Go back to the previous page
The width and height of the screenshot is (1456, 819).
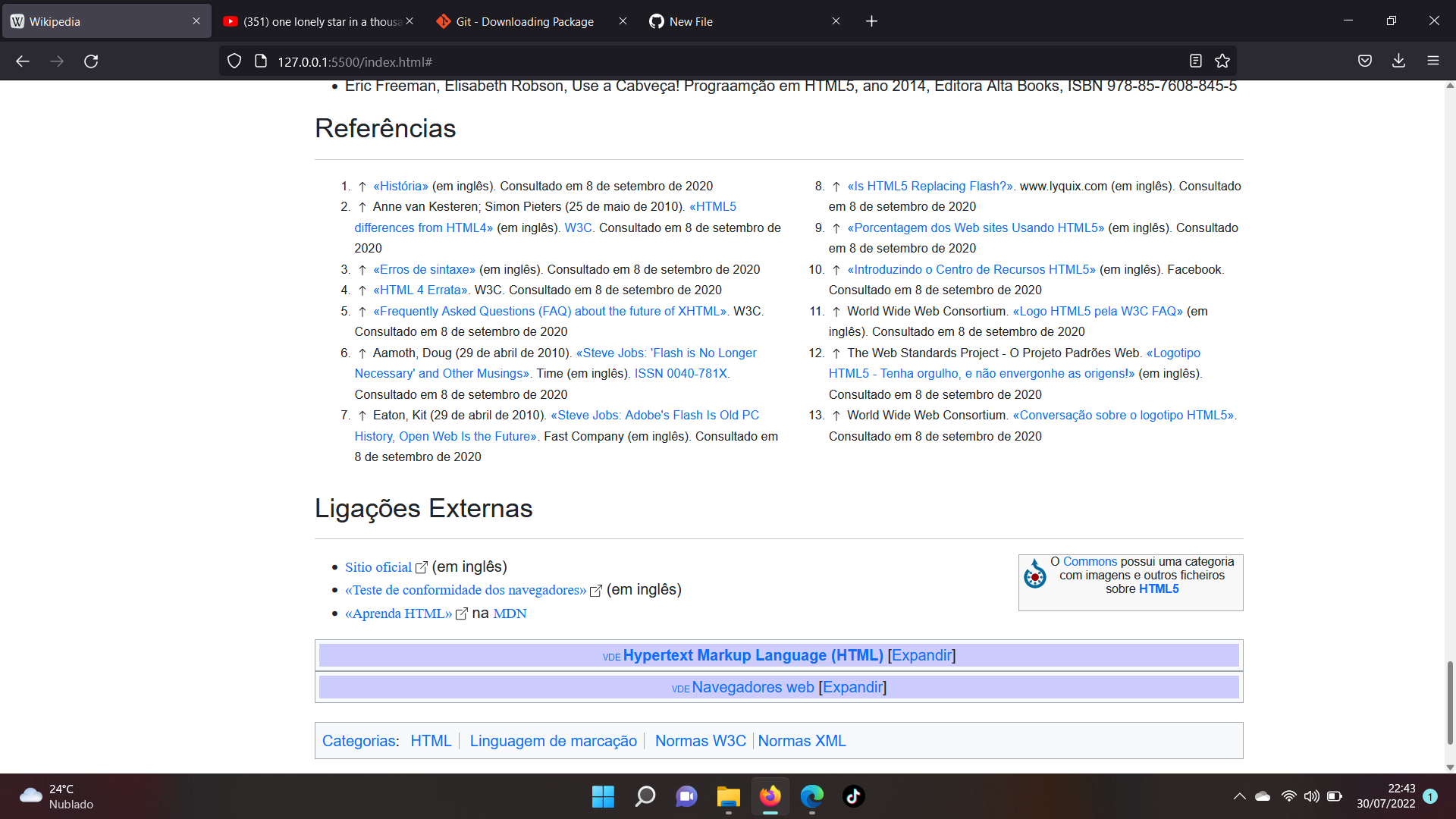[22, 61]
